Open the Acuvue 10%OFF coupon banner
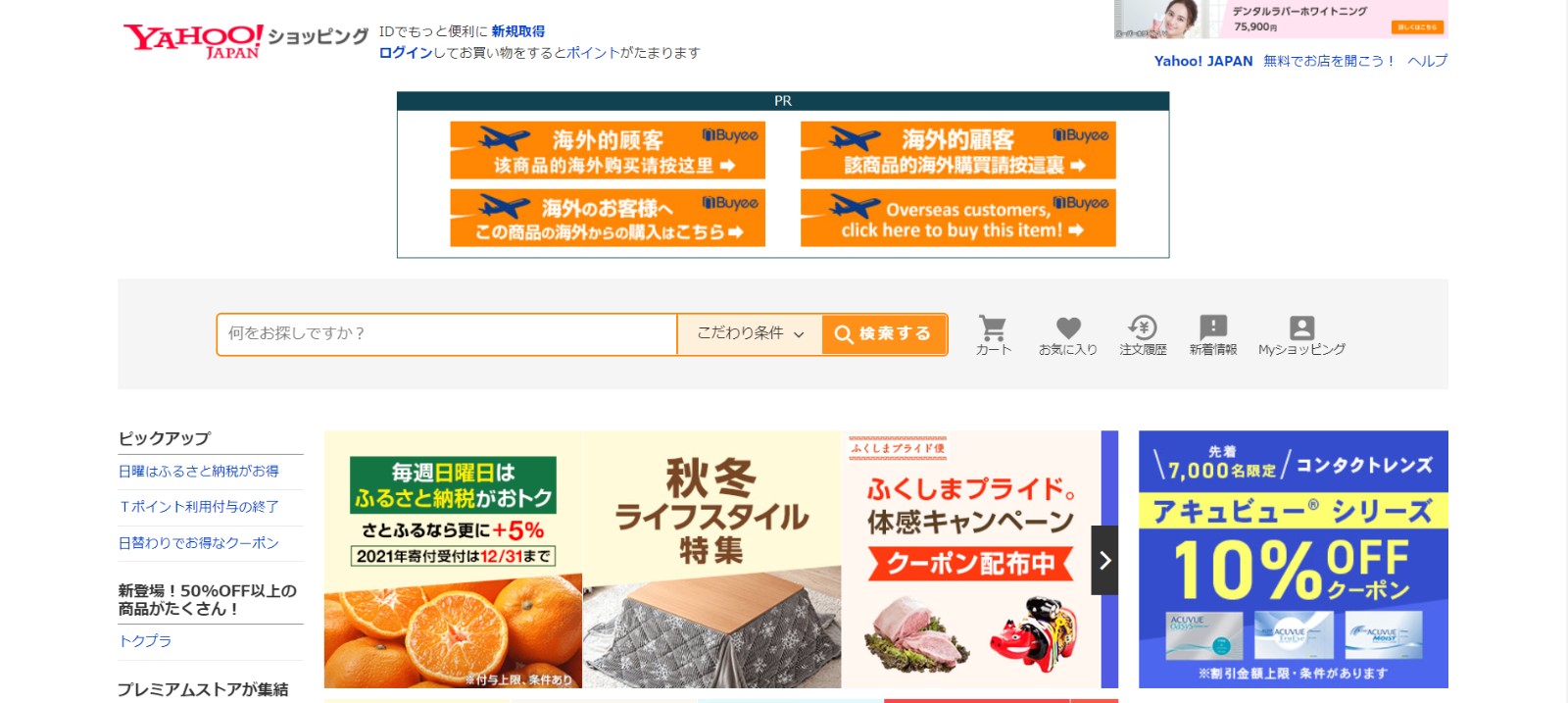 (1293, 559)
